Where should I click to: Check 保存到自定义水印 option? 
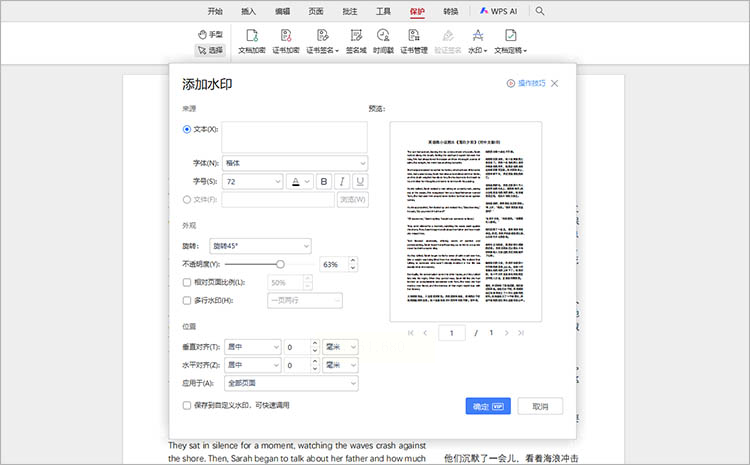[187, 405]
